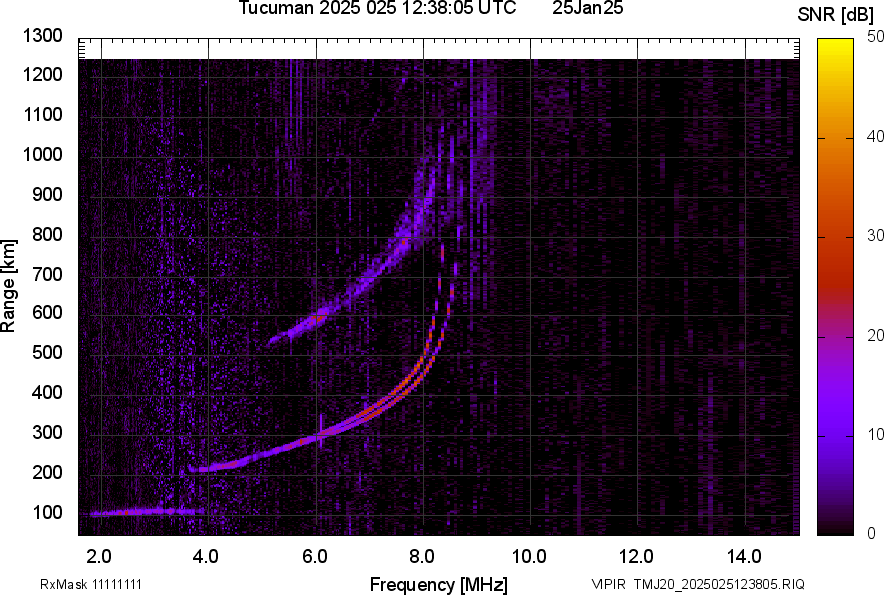The image size is (884, 595).
Task: Click the range tick label '700'
Action: point(47,274)
